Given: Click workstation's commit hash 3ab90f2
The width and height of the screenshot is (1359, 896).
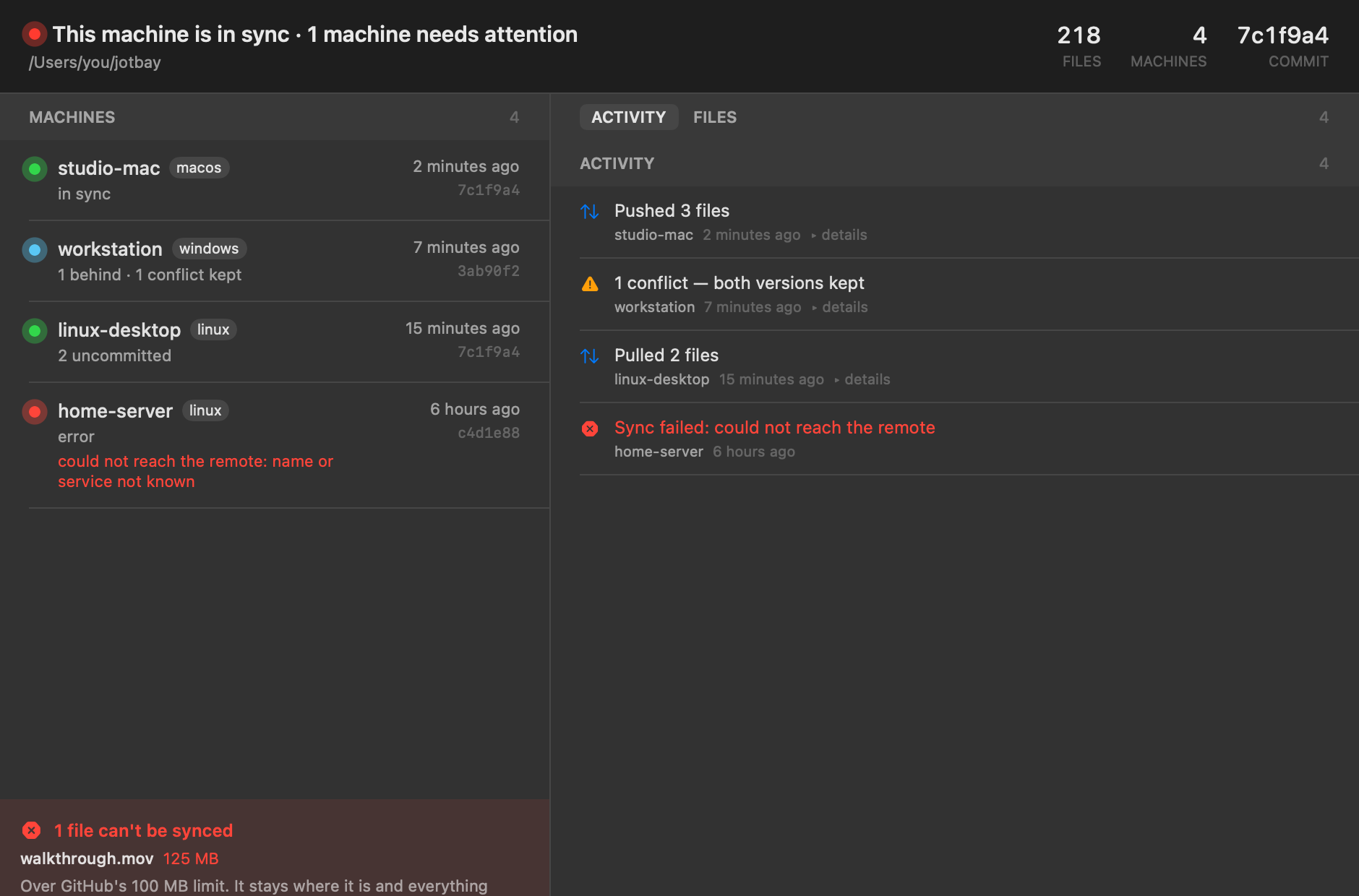Looking at the screenshot, I should click(489, 271).
